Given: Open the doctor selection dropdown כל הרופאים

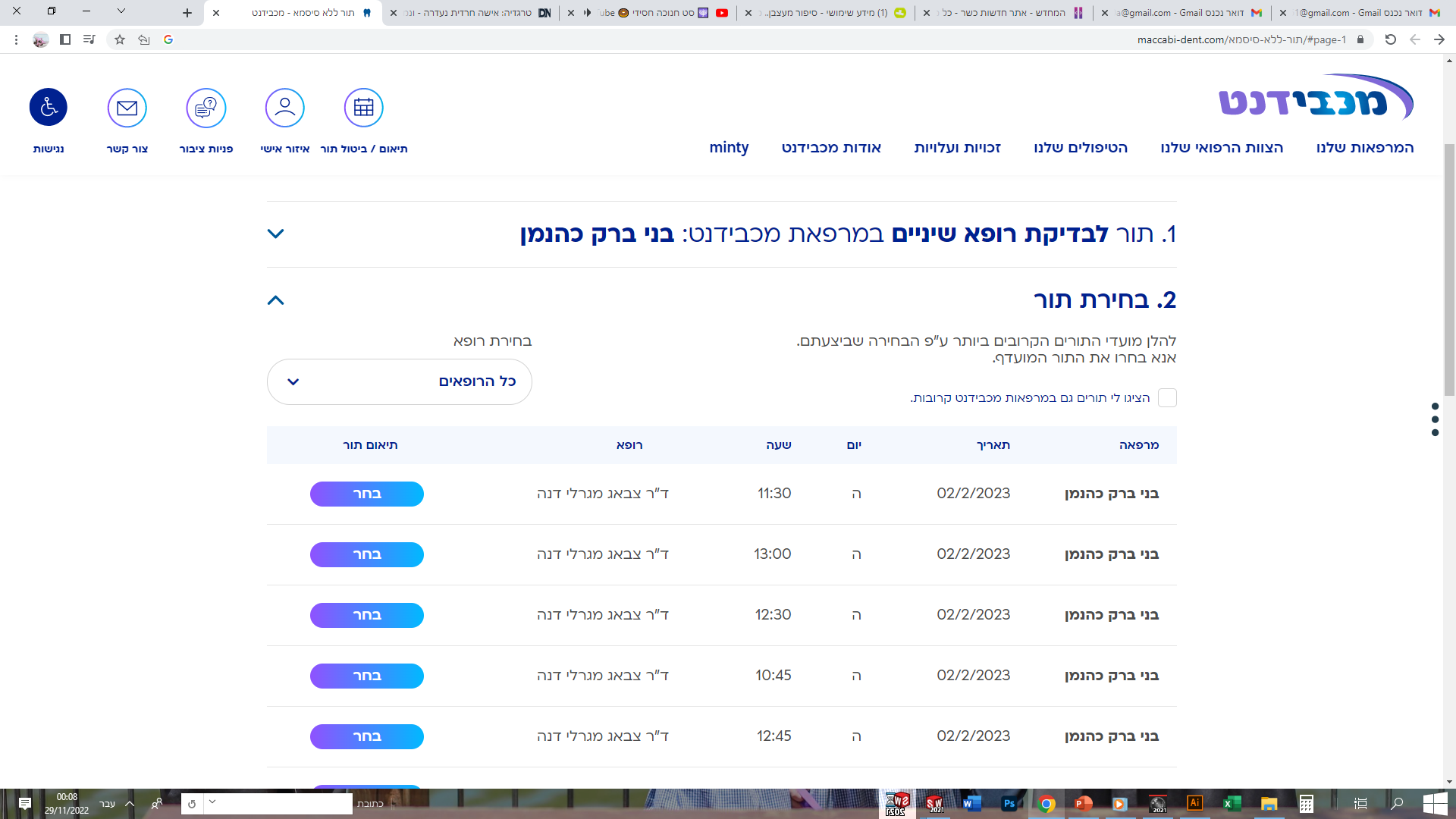Looking at the screenshot, I should pos(400,381).
